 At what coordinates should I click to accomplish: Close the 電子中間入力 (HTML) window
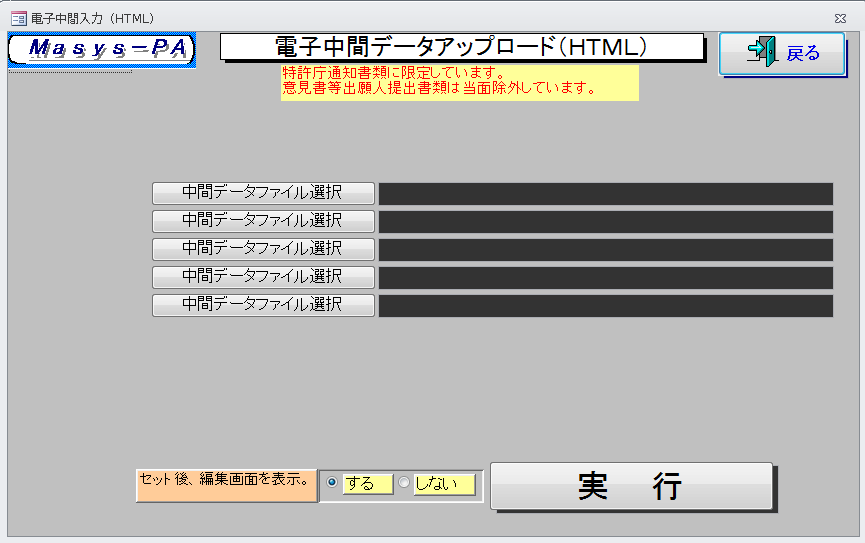tap(840, 19)
